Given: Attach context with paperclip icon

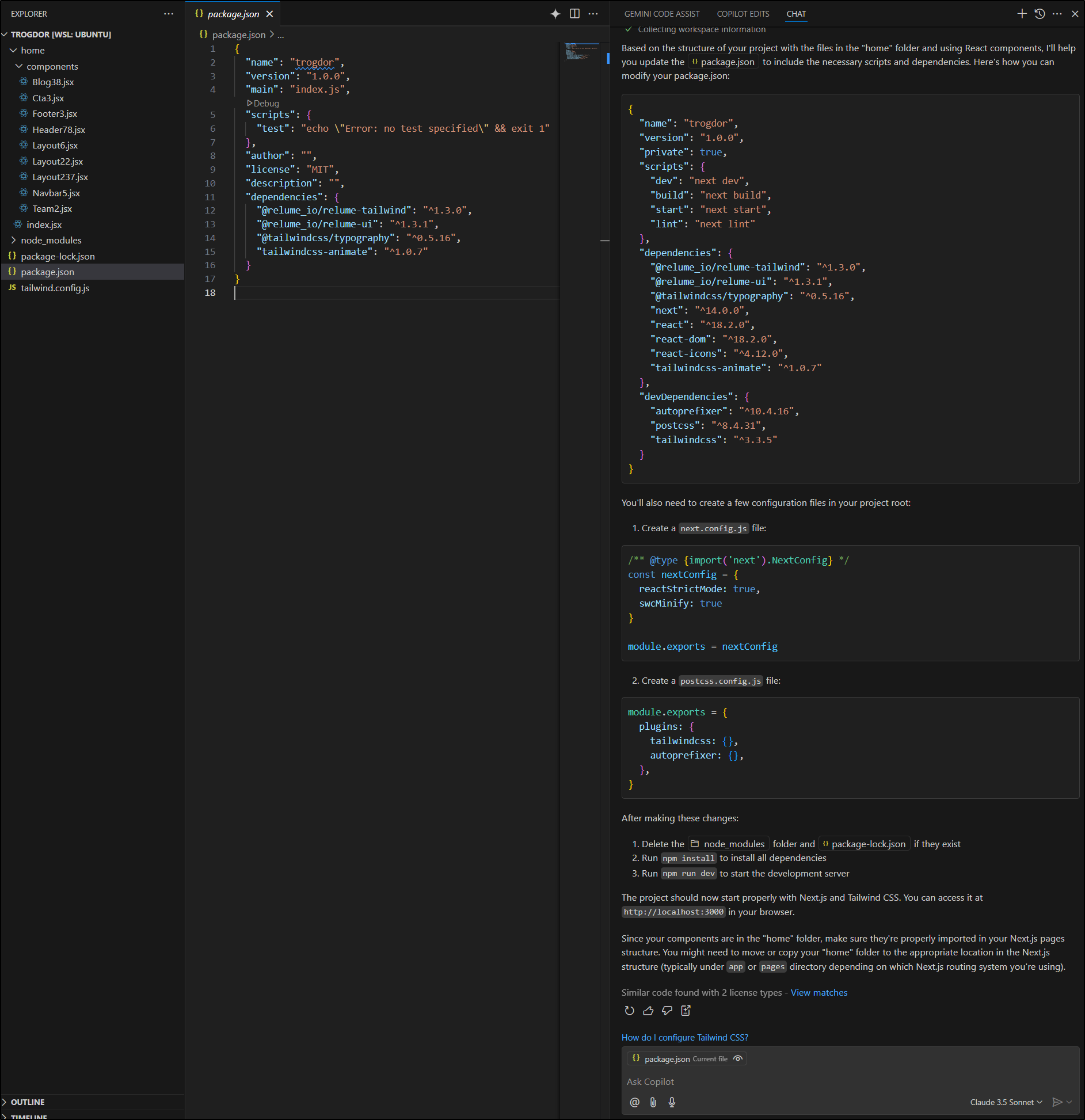Looking at the screenshot, I should (x=653, y=1102).
